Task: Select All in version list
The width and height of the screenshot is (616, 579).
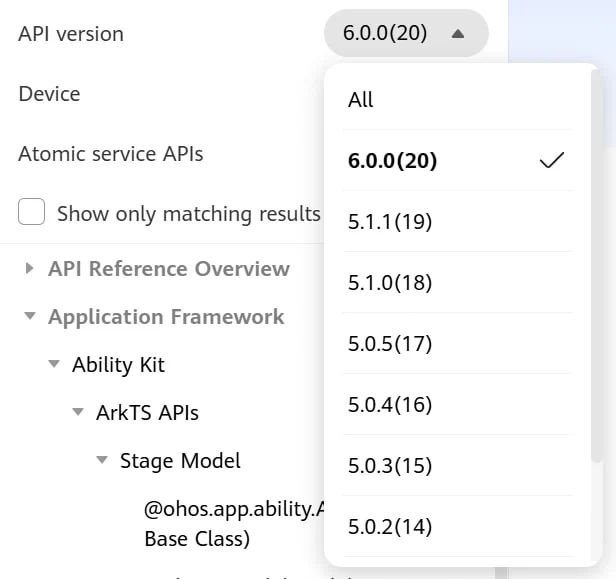Action: [458, 99]
